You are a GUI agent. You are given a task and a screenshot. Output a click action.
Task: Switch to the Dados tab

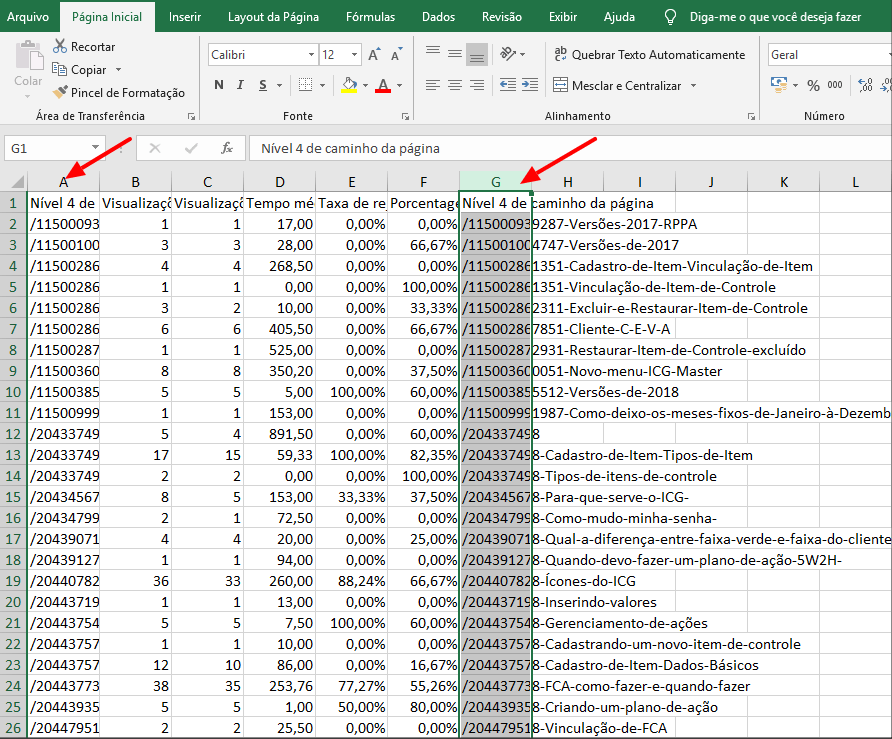click(438, 16)
